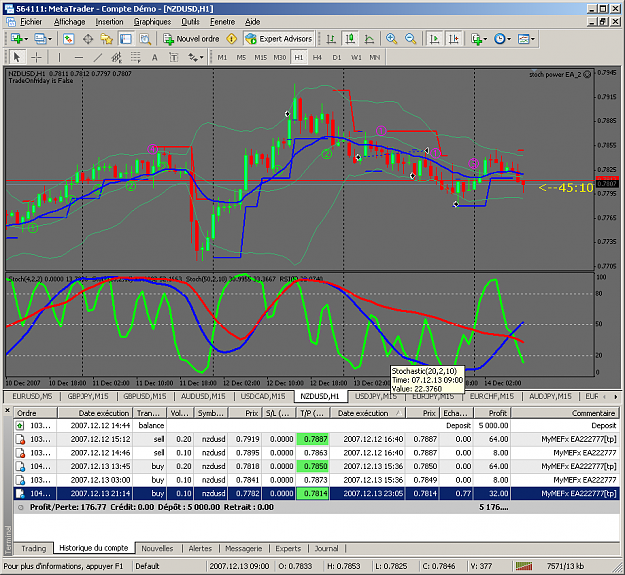Open the Profiles toolbar icon
This screenshot has width=625, height=575.
point(40,39)
